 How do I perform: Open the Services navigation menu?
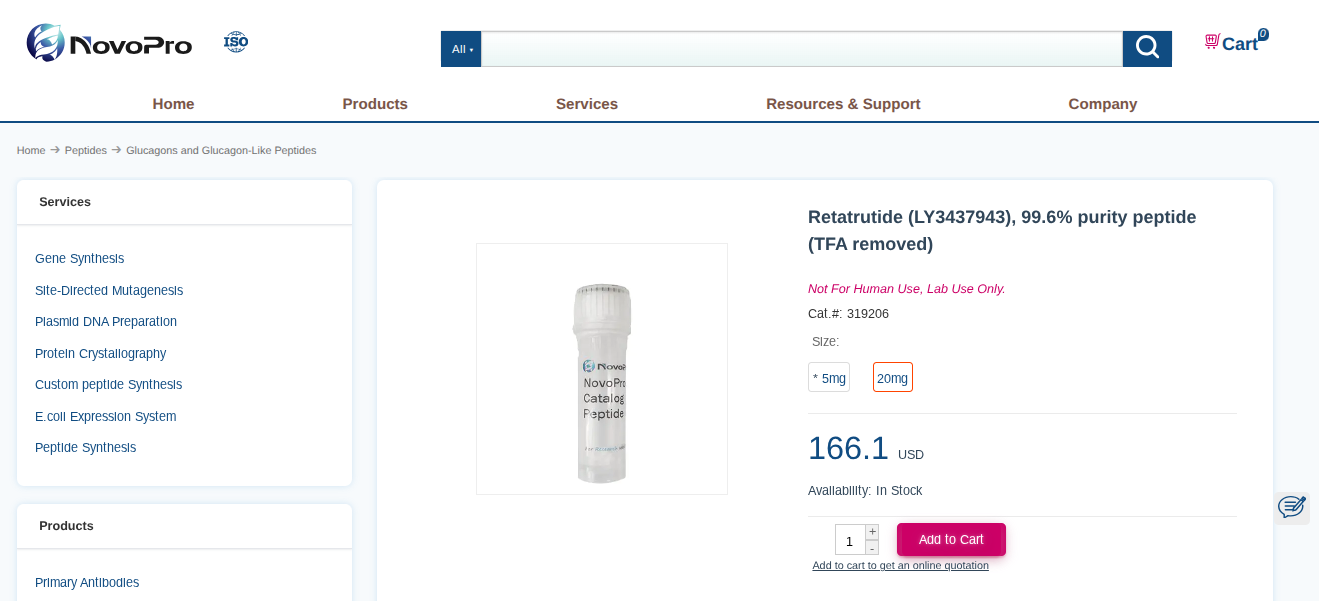pyautogui.click(x=587, y=104)
